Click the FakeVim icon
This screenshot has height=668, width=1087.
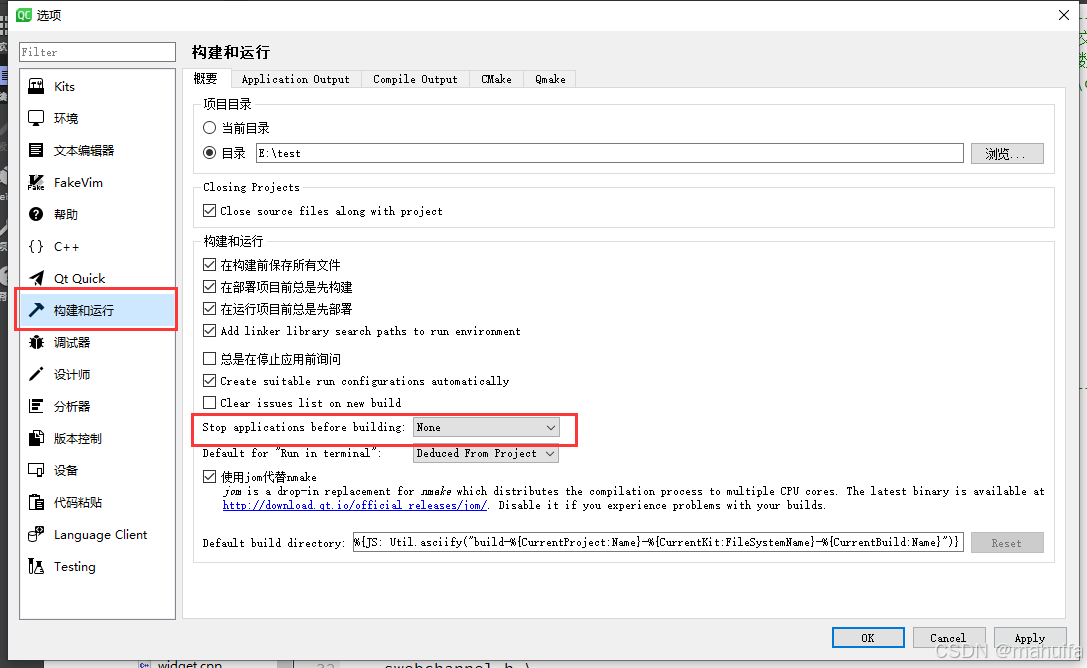[36, 182]
